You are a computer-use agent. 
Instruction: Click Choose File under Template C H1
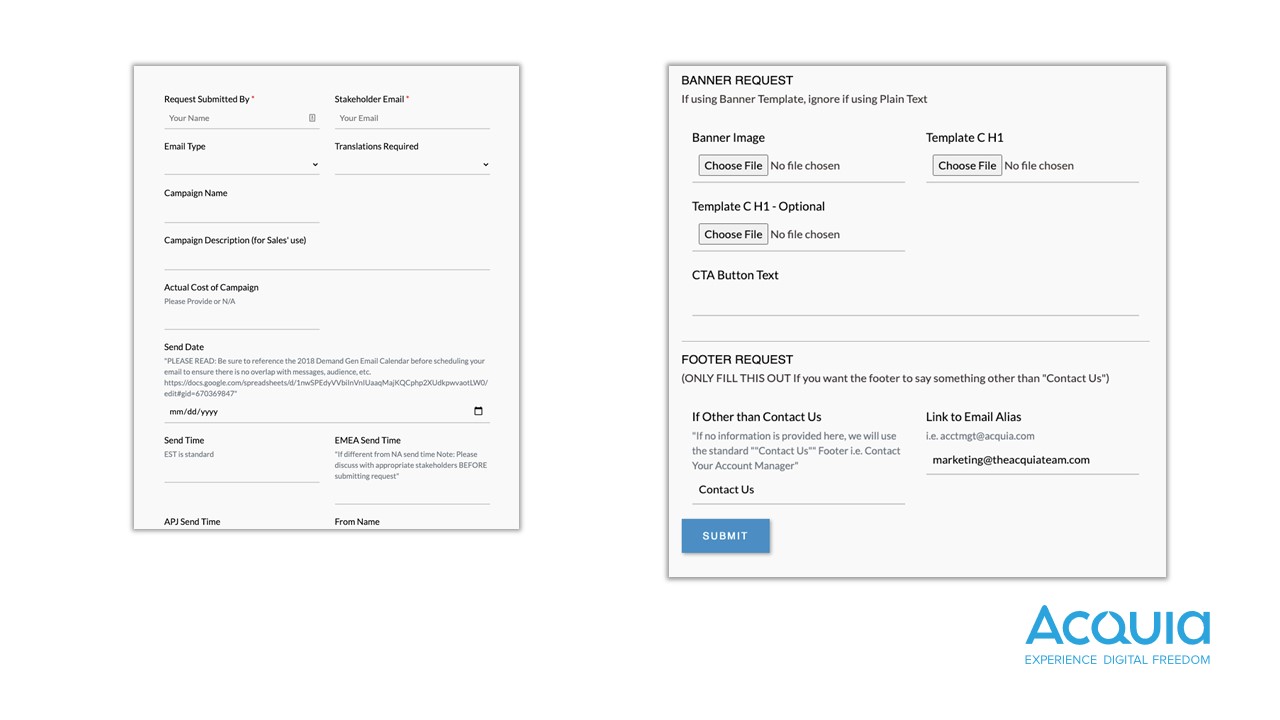(967, 166)
